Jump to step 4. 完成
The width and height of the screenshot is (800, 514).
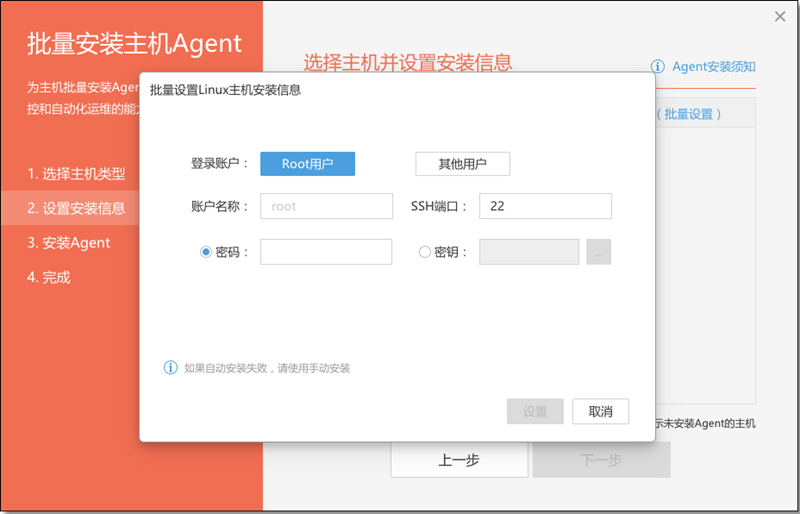[x=48, y=277]
